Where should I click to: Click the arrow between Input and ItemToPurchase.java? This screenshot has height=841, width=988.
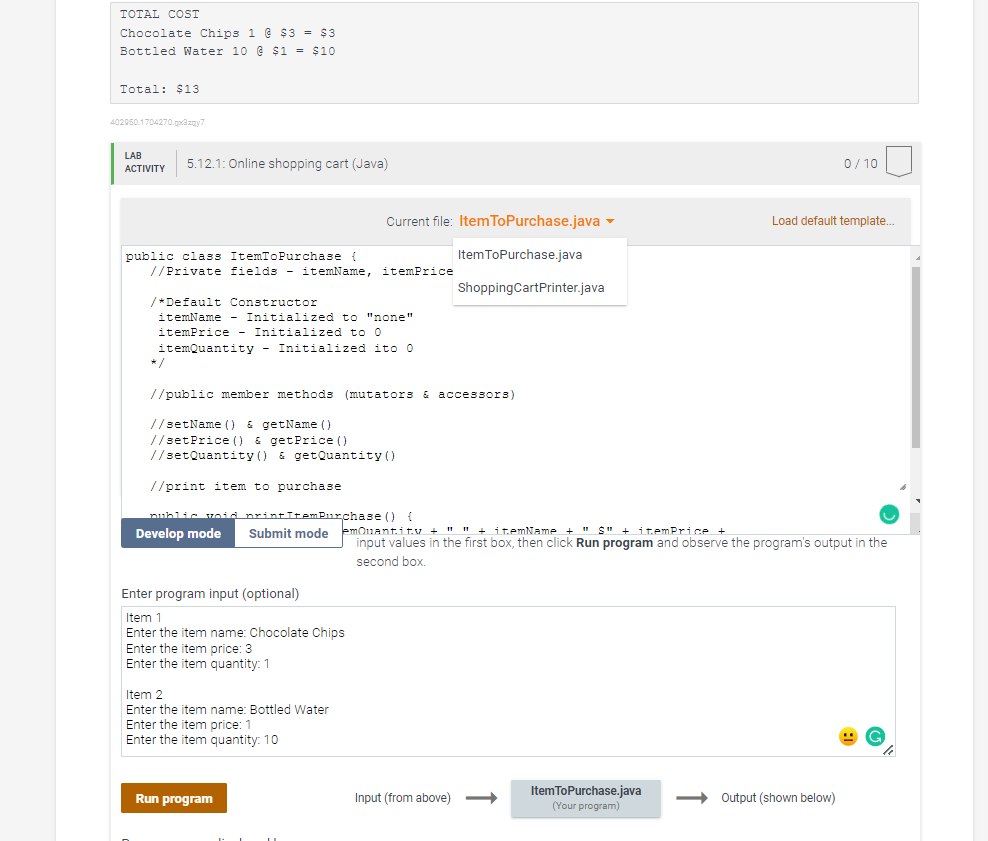(x=480, y=797)
